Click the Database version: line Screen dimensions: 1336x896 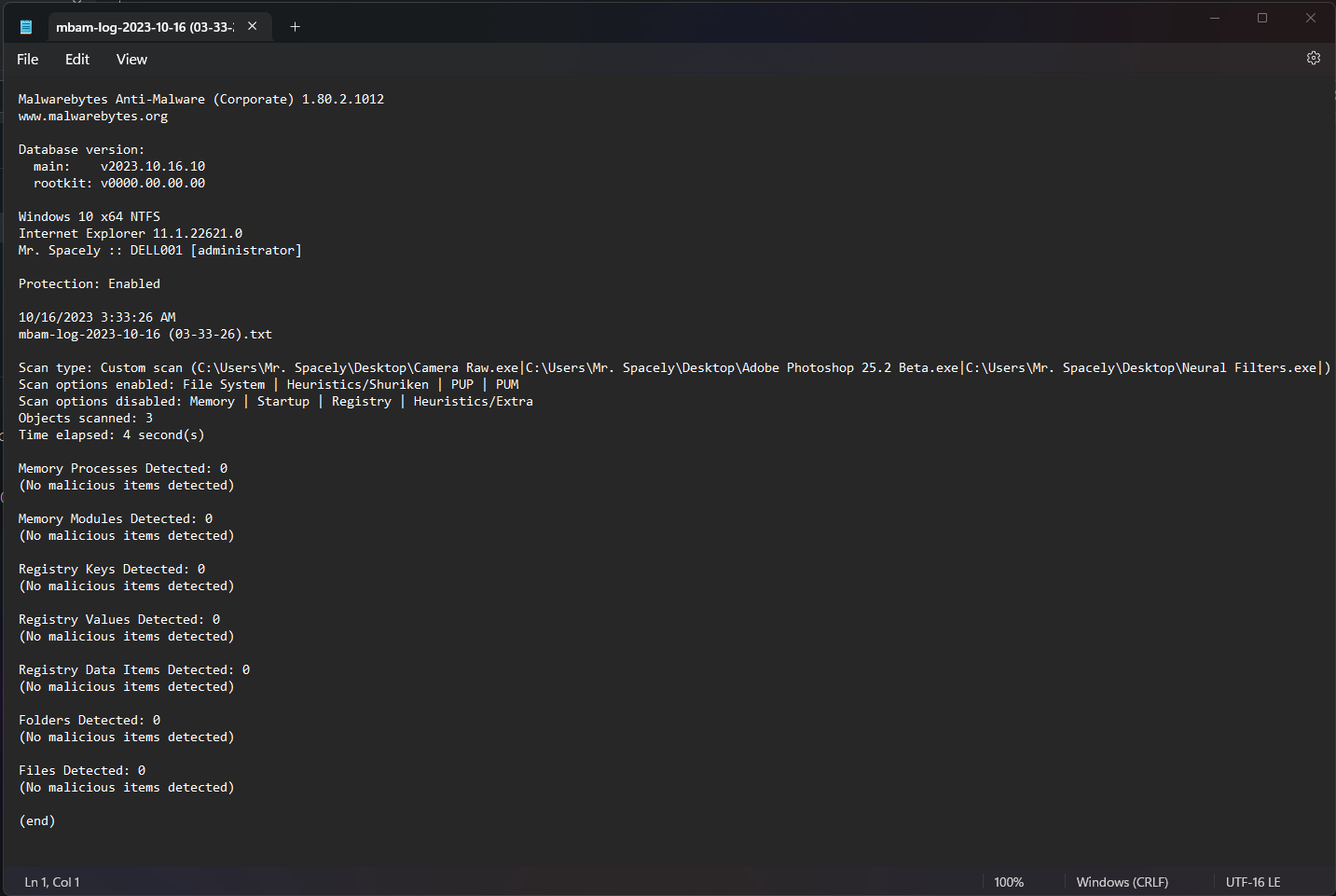[x=81, y=149]
